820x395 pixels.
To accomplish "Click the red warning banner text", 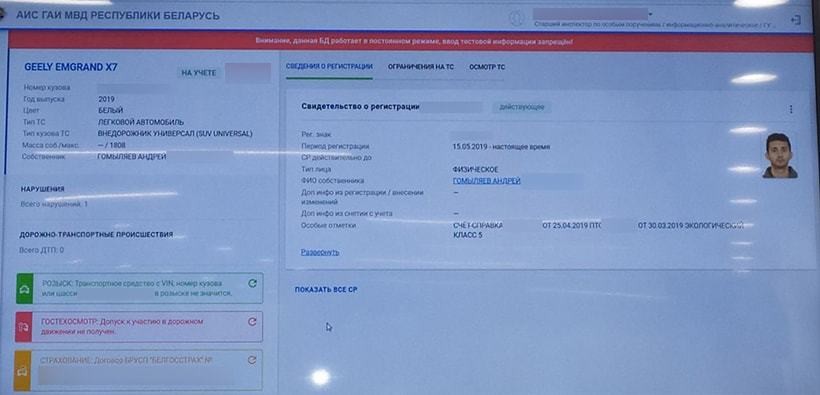I will point(414,41).
